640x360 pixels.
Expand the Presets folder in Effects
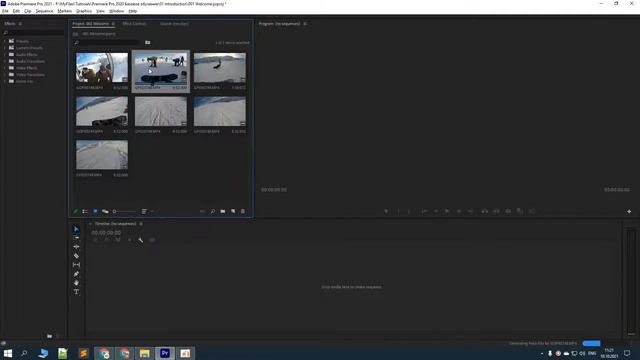click(x=5, y=41)
